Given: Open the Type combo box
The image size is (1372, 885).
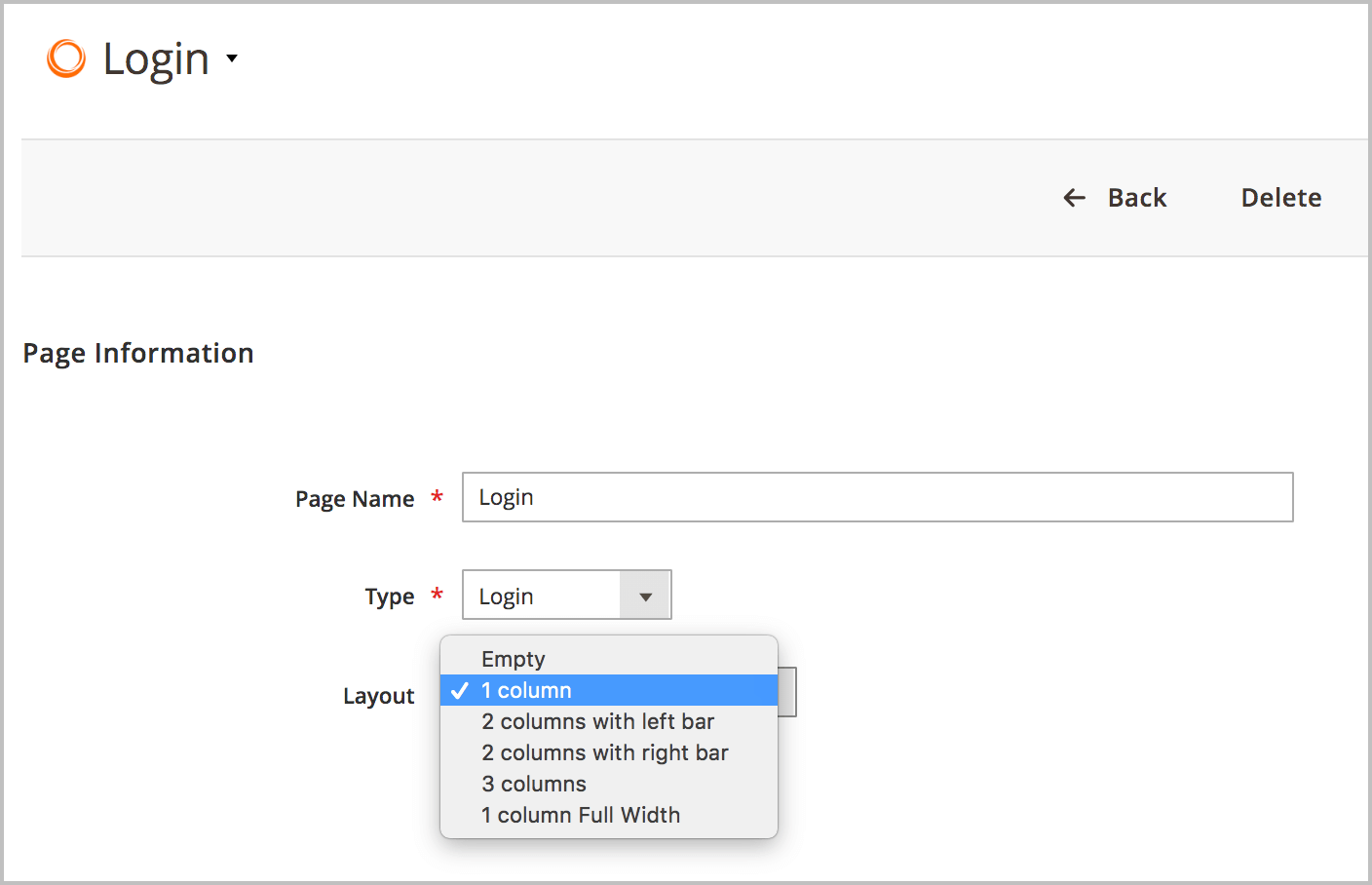Looking at the screenshot, I should tap(566, 595).
